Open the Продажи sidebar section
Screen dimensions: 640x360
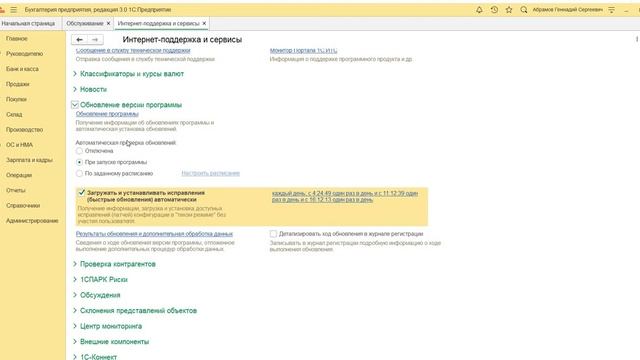(18, 84)
